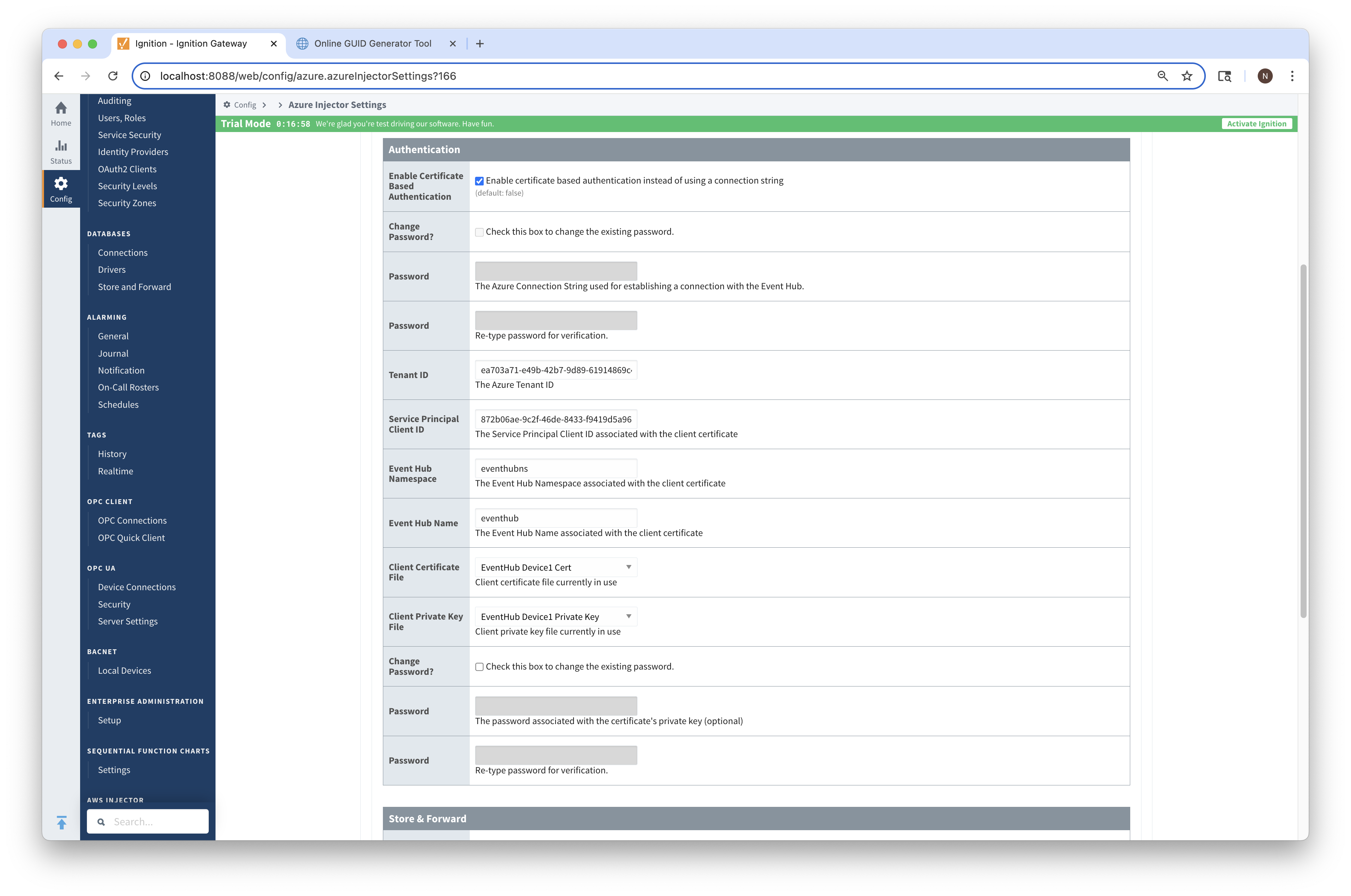Viewport: 1351px width, 896px height.
Task: Open Sequential Function Charts Settings
Action: [x=114, y=770]
